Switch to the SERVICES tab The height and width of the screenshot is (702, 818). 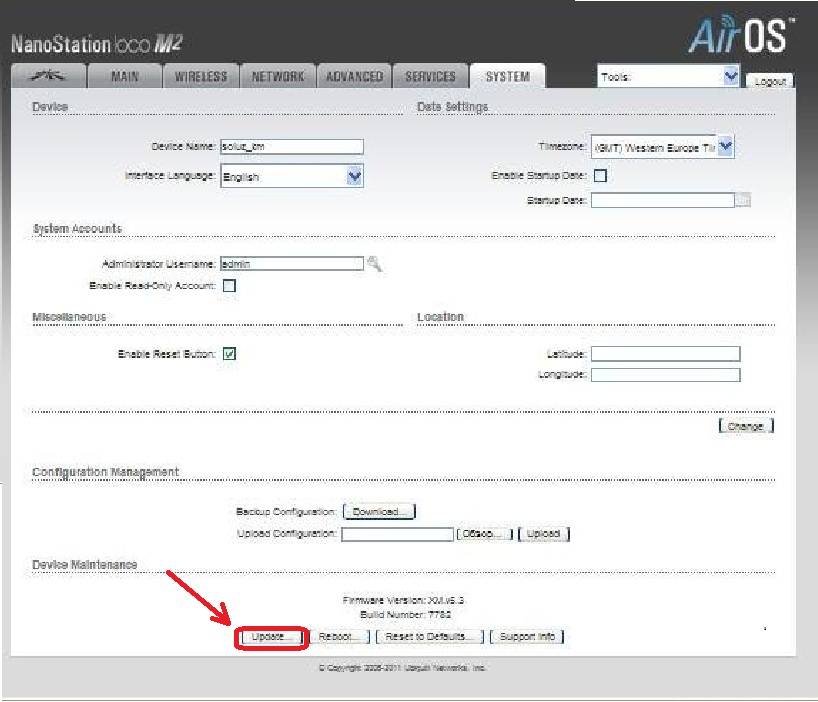[430, 76]
